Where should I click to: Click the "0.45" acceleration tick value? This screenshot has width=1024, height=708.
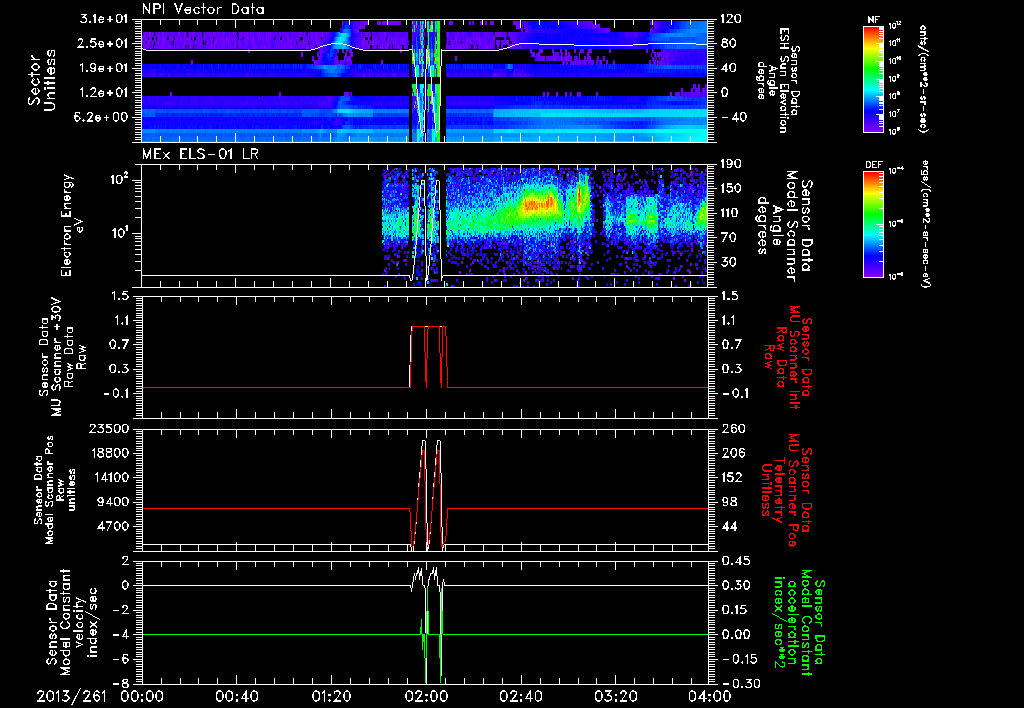pyautogui.click(x=735, y=561)
